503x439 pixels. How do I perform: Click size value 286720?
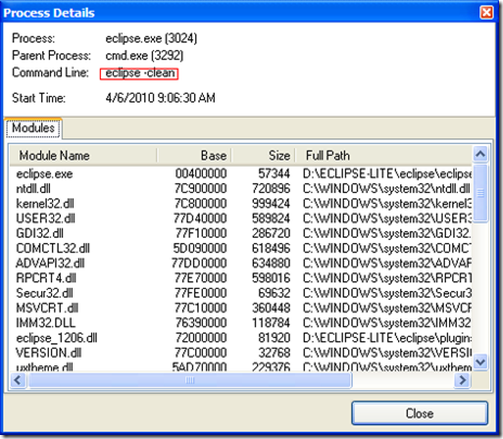[x=271, y=233]
